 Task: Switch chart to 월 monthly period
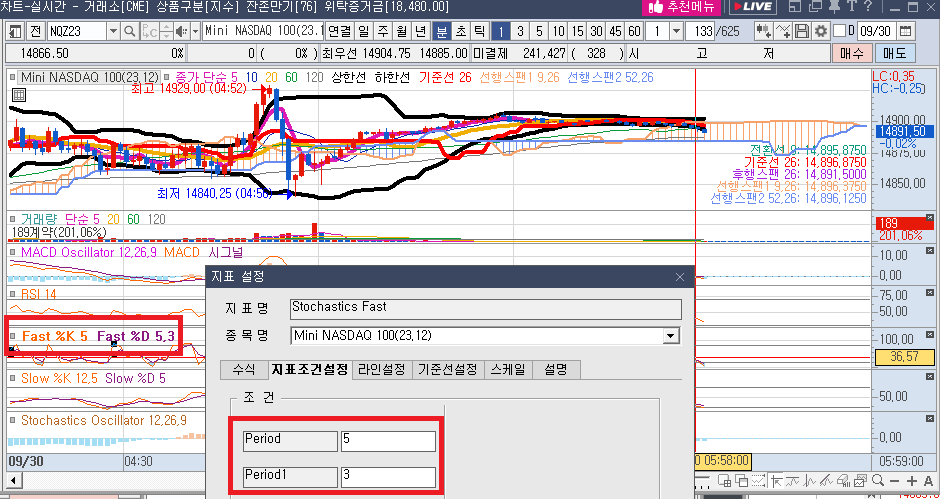pos(402,31)
